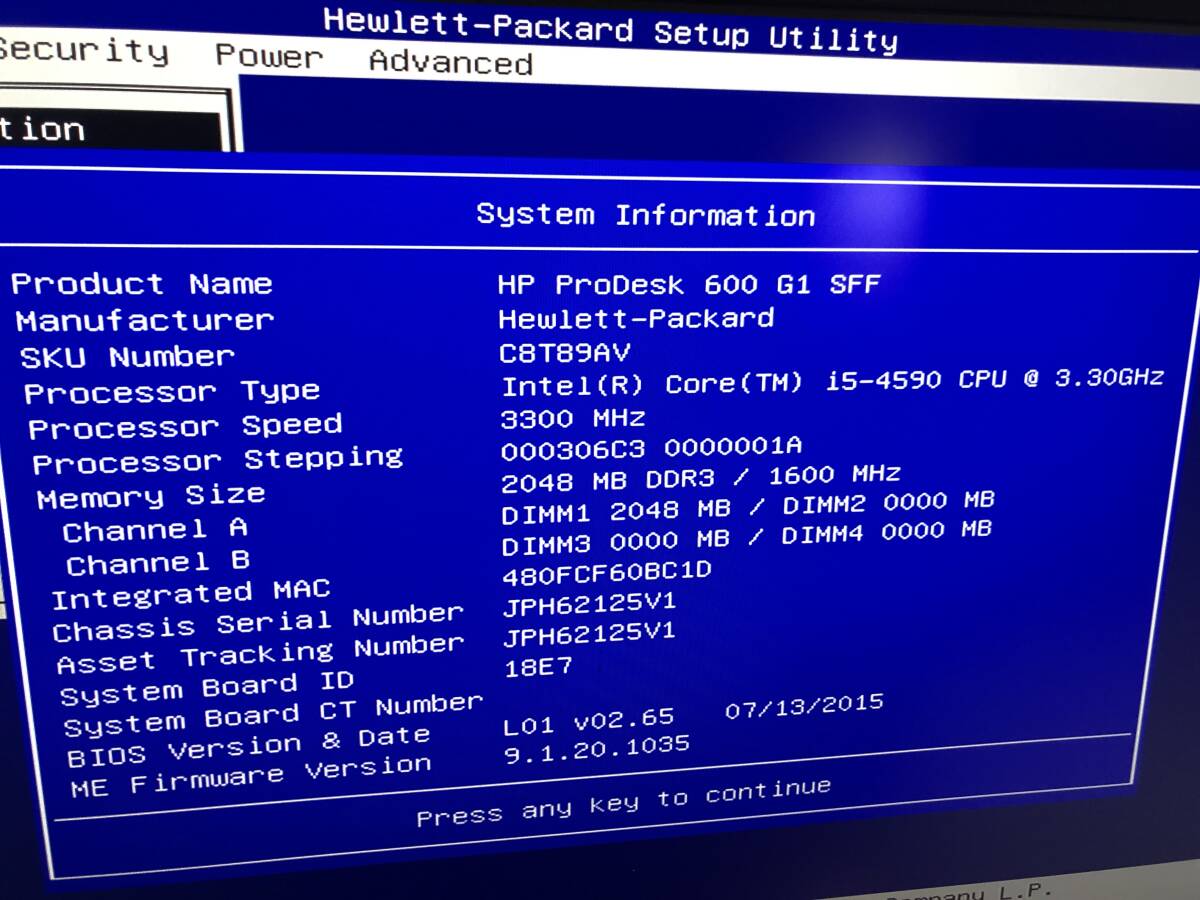This screenshot has height=900, width=1200.
Task: Select MAC address 480FCF60BC1D
Action: pos(607,572)
